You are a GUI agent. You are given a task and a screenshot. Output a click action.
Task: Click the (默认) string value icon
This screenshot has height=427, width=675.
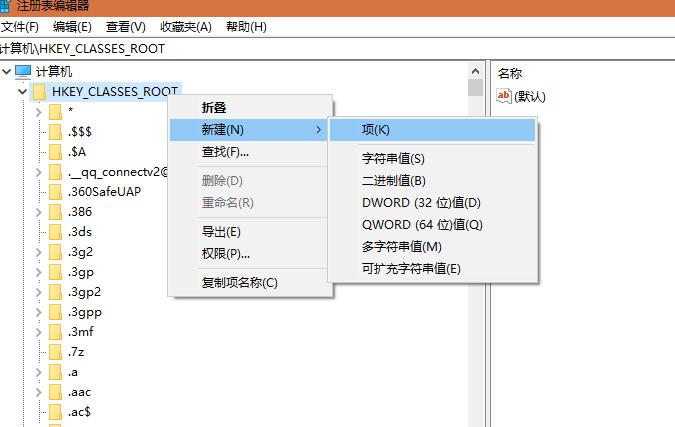click(504, 96)
